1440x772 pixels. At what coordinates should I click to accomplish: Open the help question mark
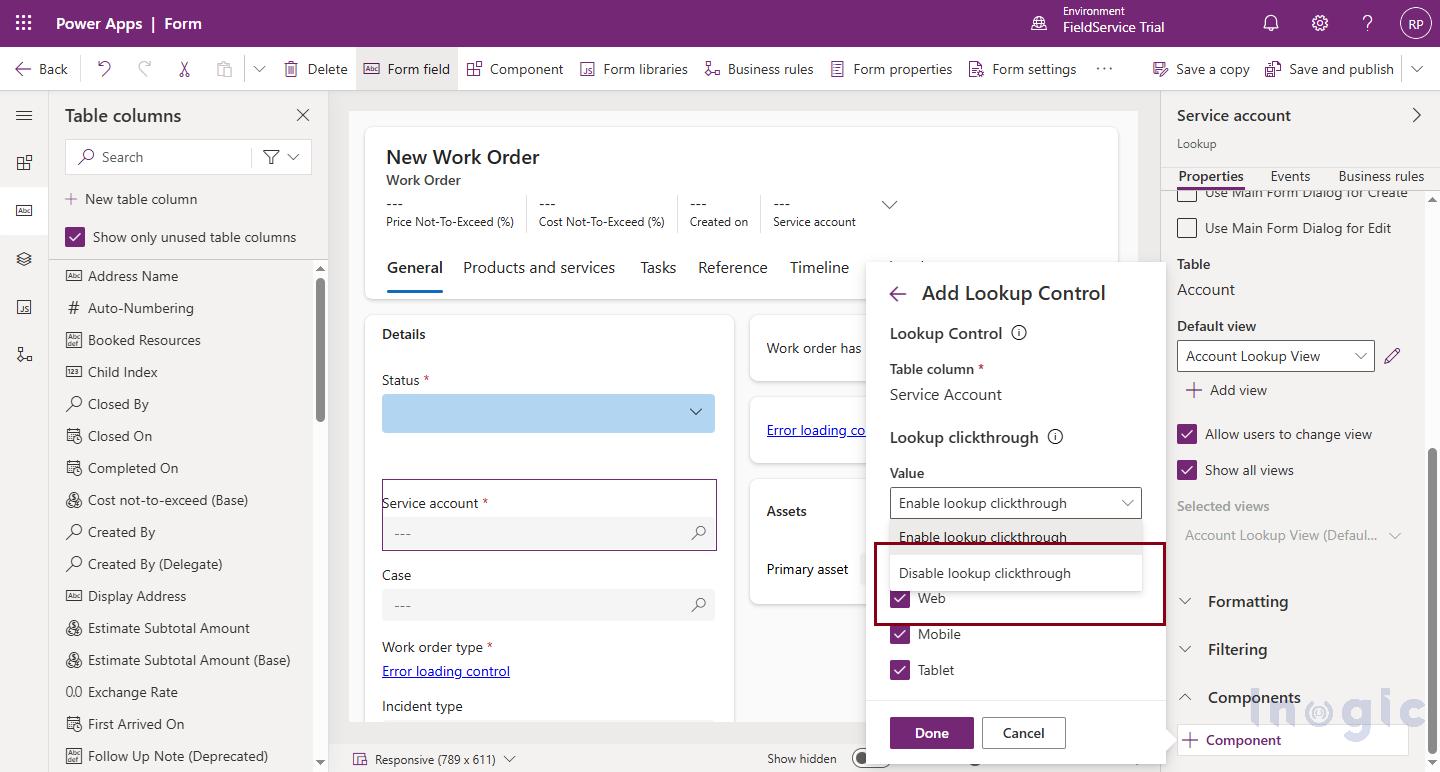point(1367,23)
